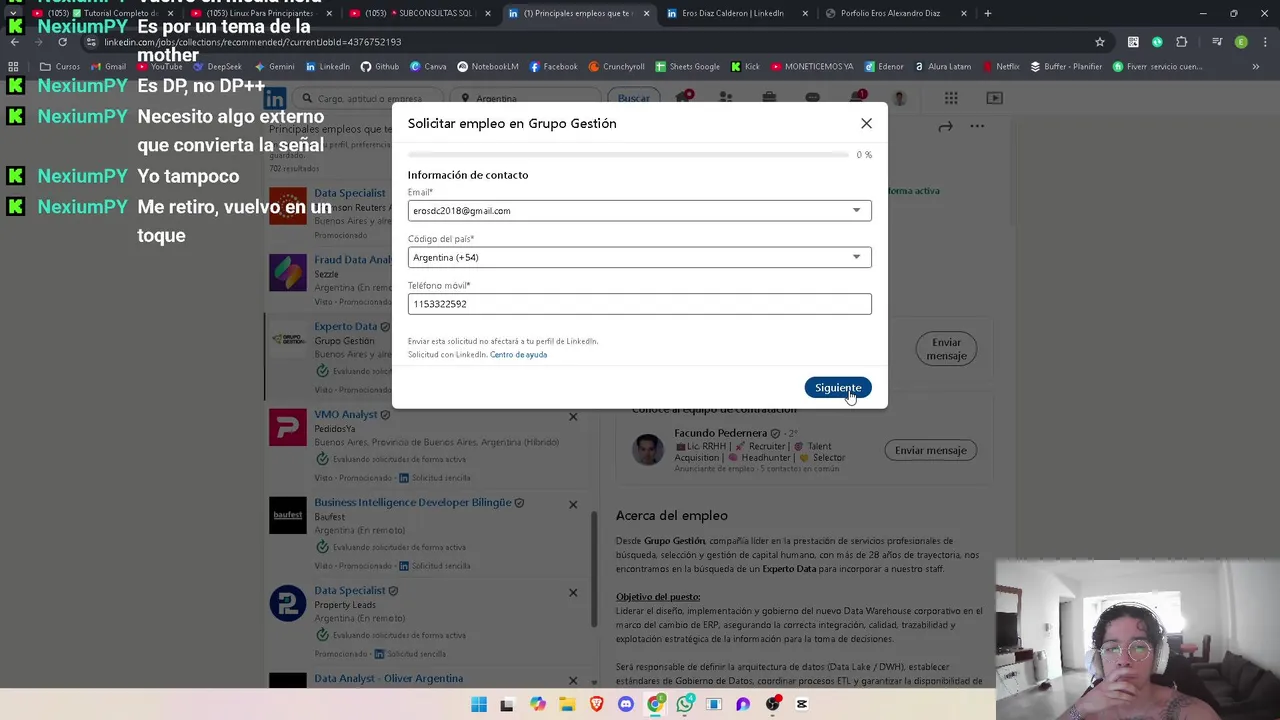1280x720 pixels.
Task: Dismiss the Data Specialist Property Leads job
Action: (x=573, y=592)
